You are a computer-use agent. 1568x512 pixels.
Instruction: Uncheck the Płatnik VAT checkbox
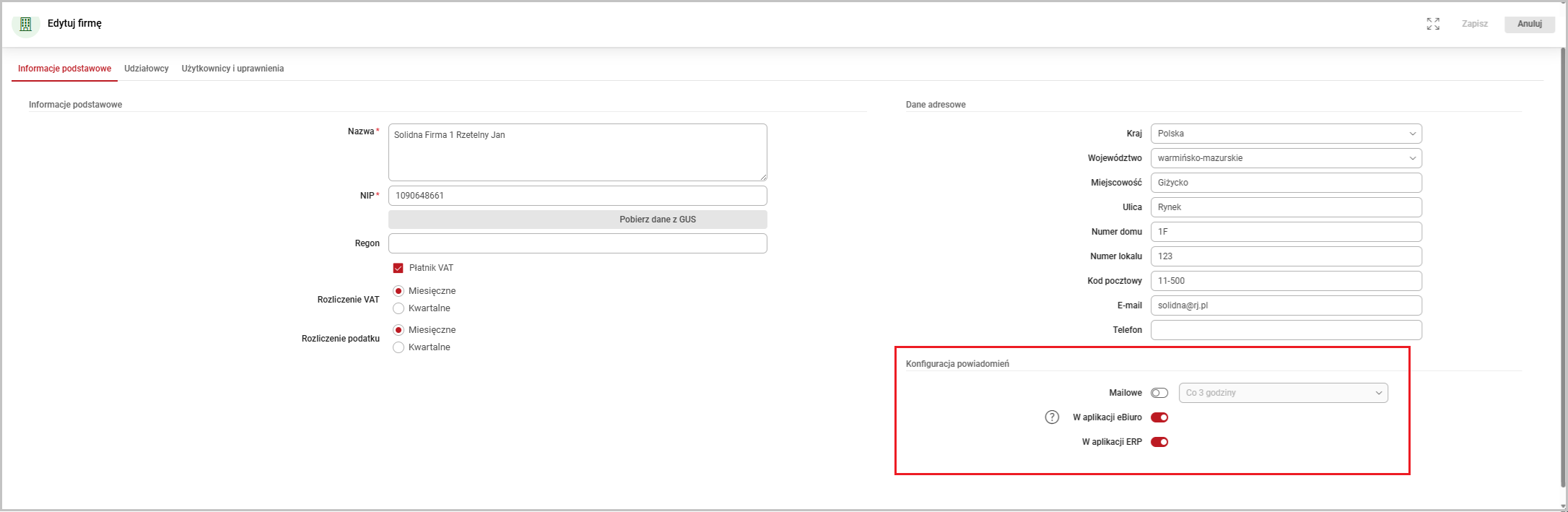(398, 268)
